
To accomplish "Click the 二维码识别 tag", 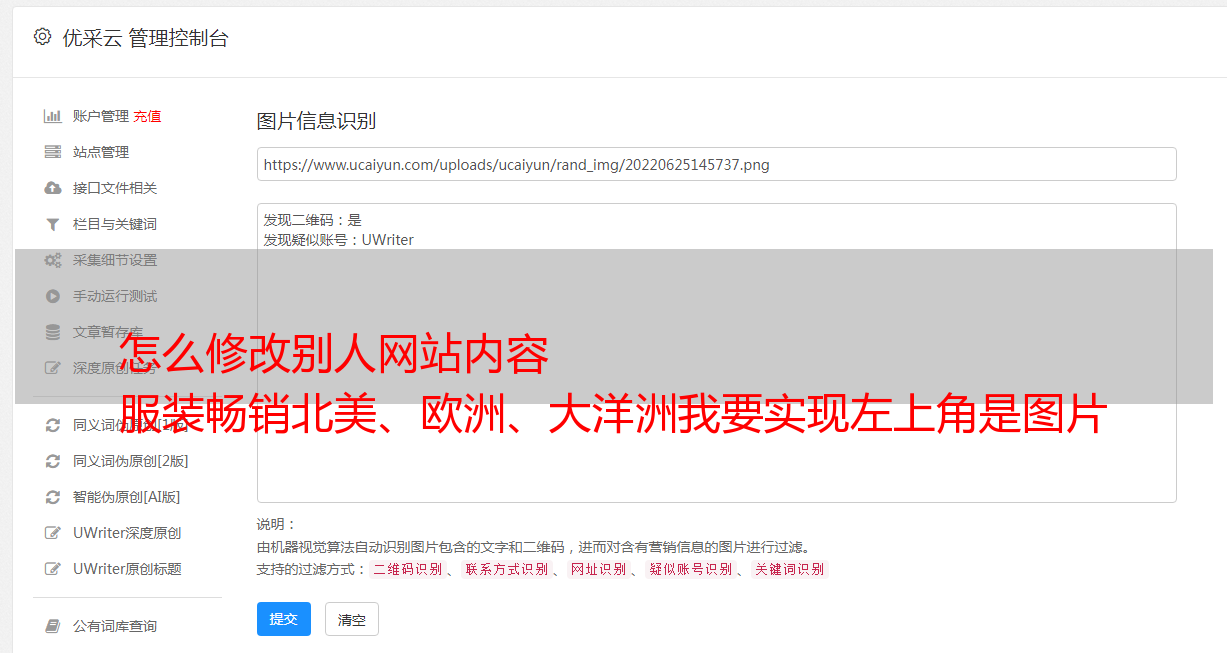I will pyautogui.click(x=408, y=569).
